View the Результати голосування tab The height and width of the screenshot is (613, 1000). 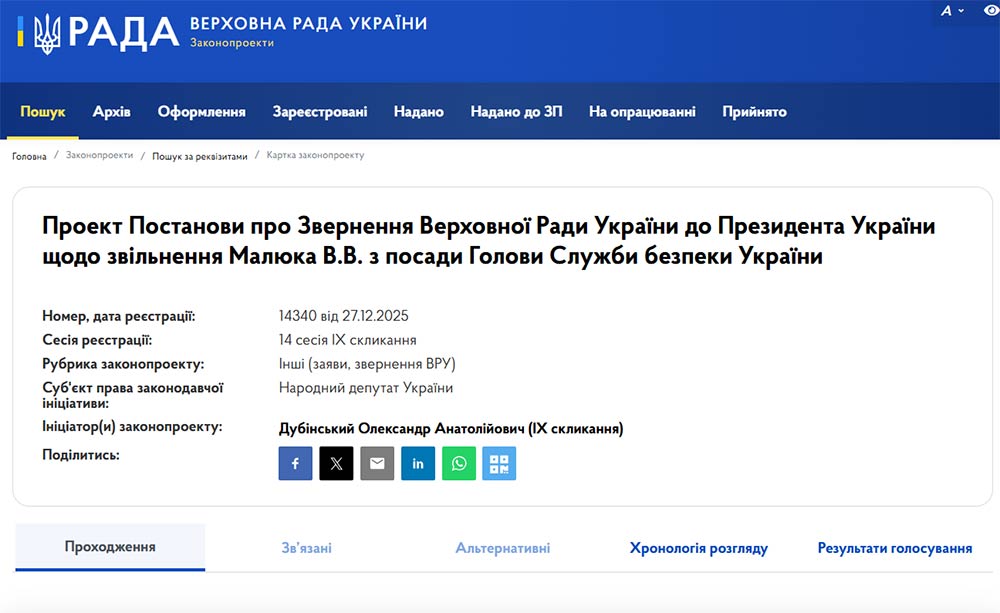(895, 548)
